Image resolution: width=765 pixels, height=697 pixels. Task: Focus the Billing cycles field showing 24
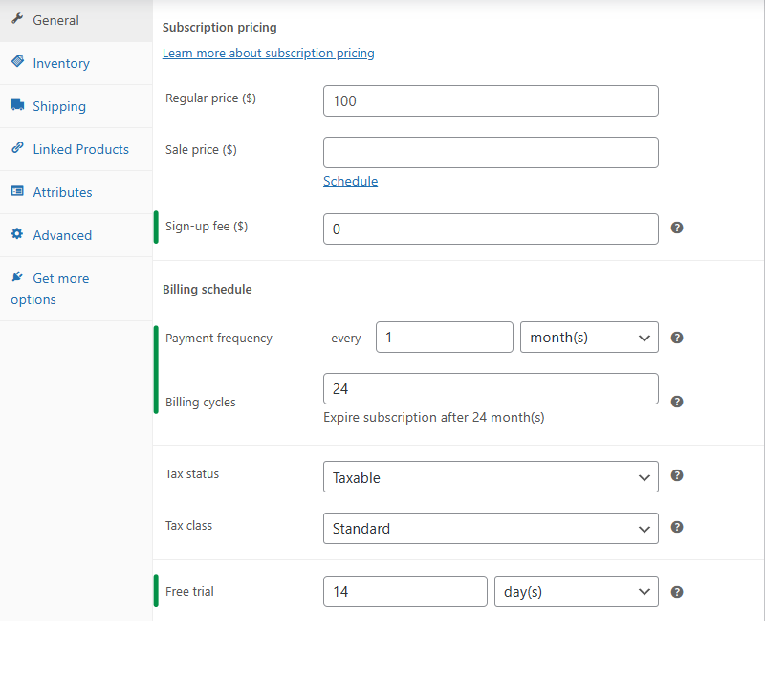[x=491, y=389]
